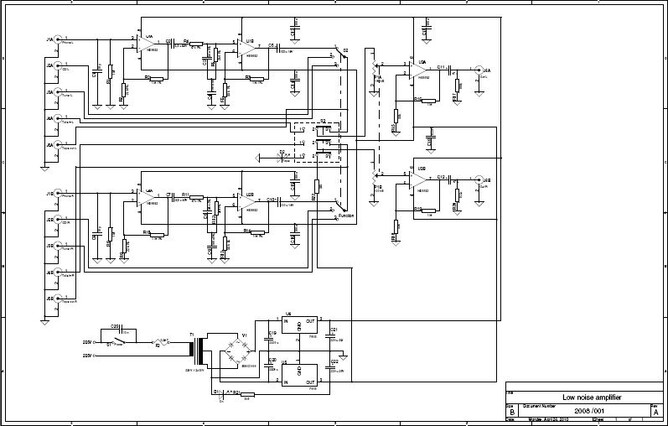Select the J5B output connector
Image resolution: width=668 pixels, height=426 pixels.
(479, 181)
